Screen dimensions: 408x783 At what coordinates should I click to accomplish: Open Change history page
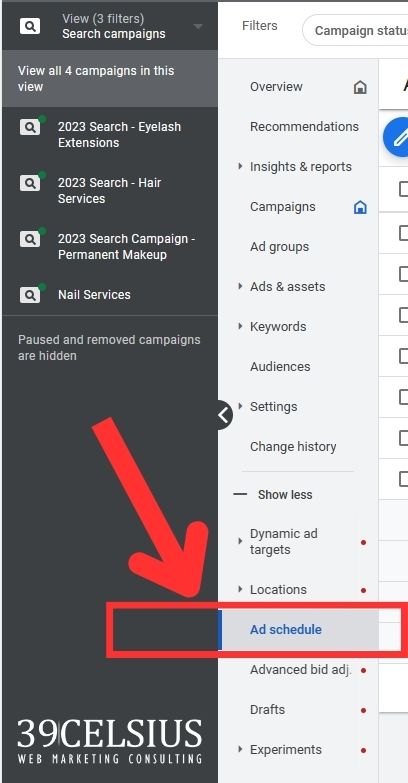tap(293, 446)
